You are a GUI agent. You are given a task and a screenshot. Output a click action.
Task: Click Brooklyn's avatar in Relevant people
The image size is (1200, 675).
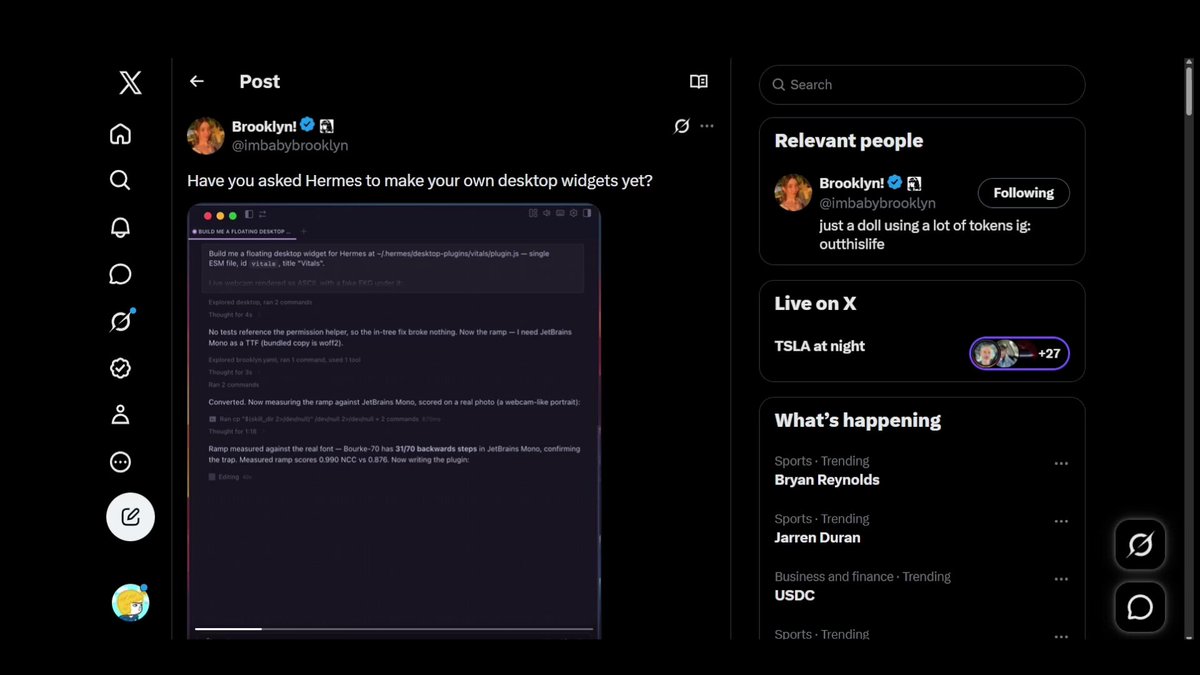[x=793, y=193]
